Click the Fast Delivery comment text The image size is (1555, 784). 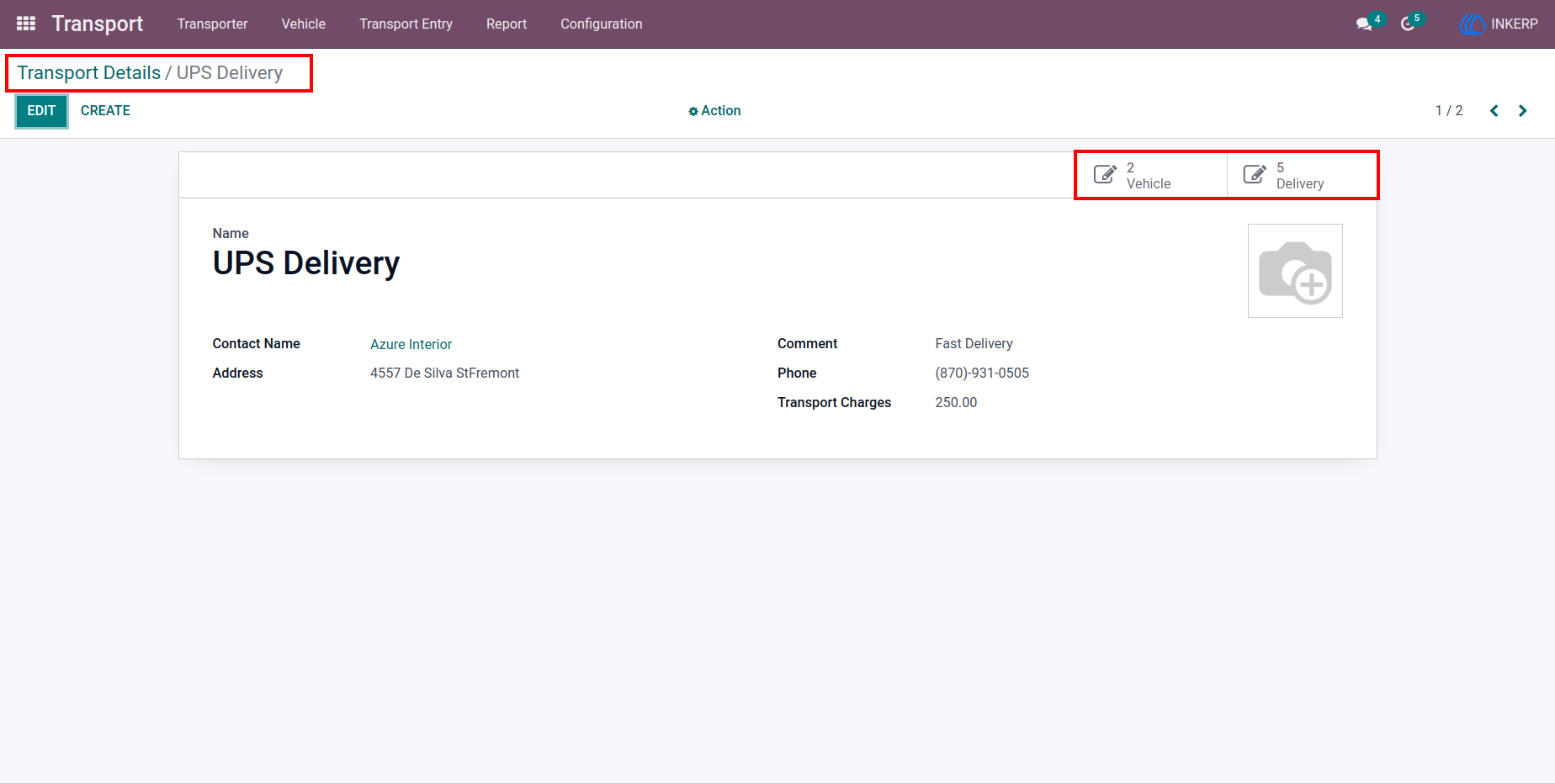pyautogui.click(x=974, y=343)
